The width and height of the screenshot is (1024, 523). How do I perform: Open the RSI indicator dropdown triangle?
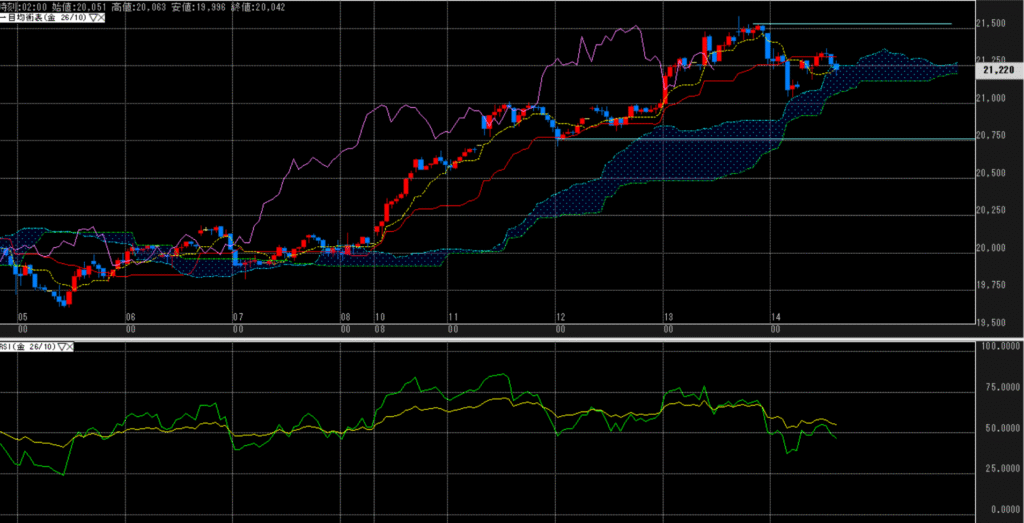tap(62, 347)
